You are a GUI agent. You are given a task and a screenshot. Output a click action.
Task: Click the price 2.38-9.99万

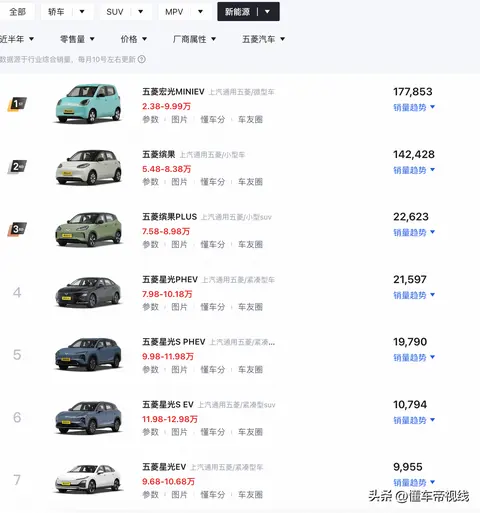tap(166, 106)
